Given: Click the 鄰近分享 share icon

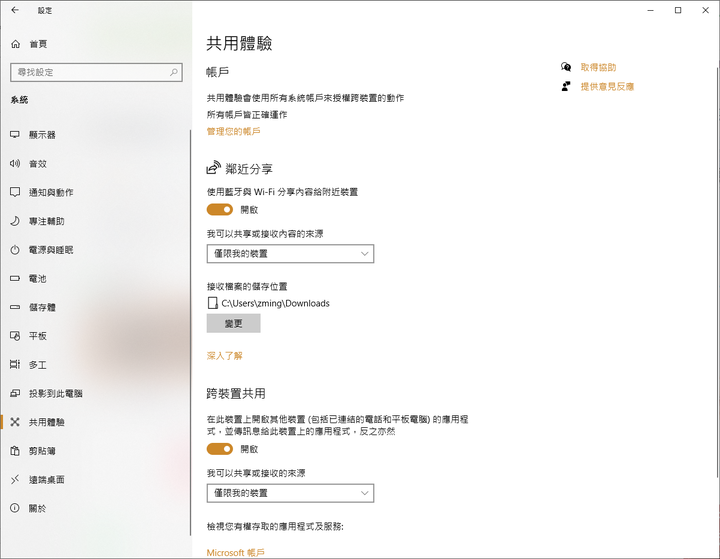Looking at the screenshot, I should coord(213,168).
